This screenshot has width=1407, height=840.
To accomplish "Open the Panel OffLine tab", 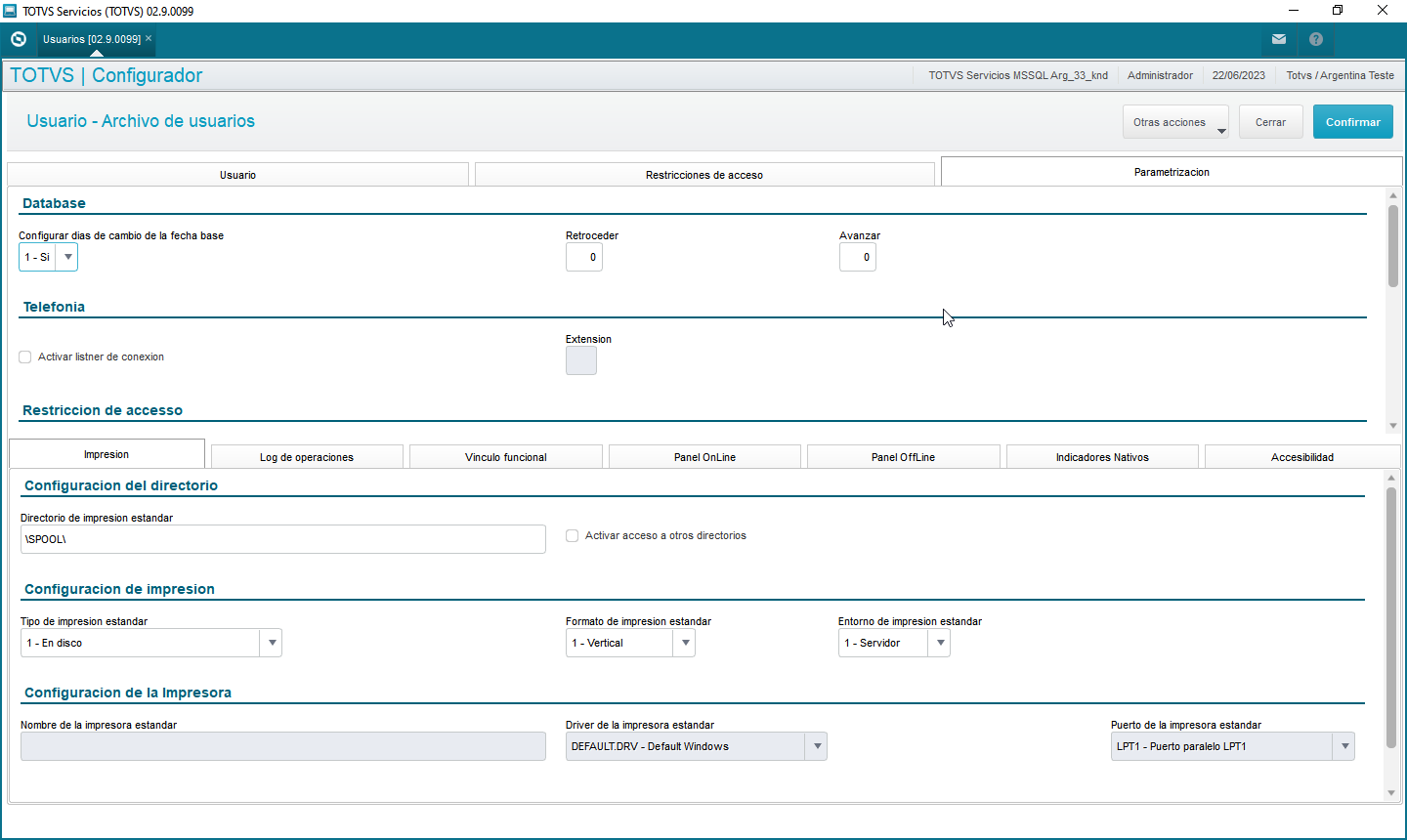I will (904, 457).
